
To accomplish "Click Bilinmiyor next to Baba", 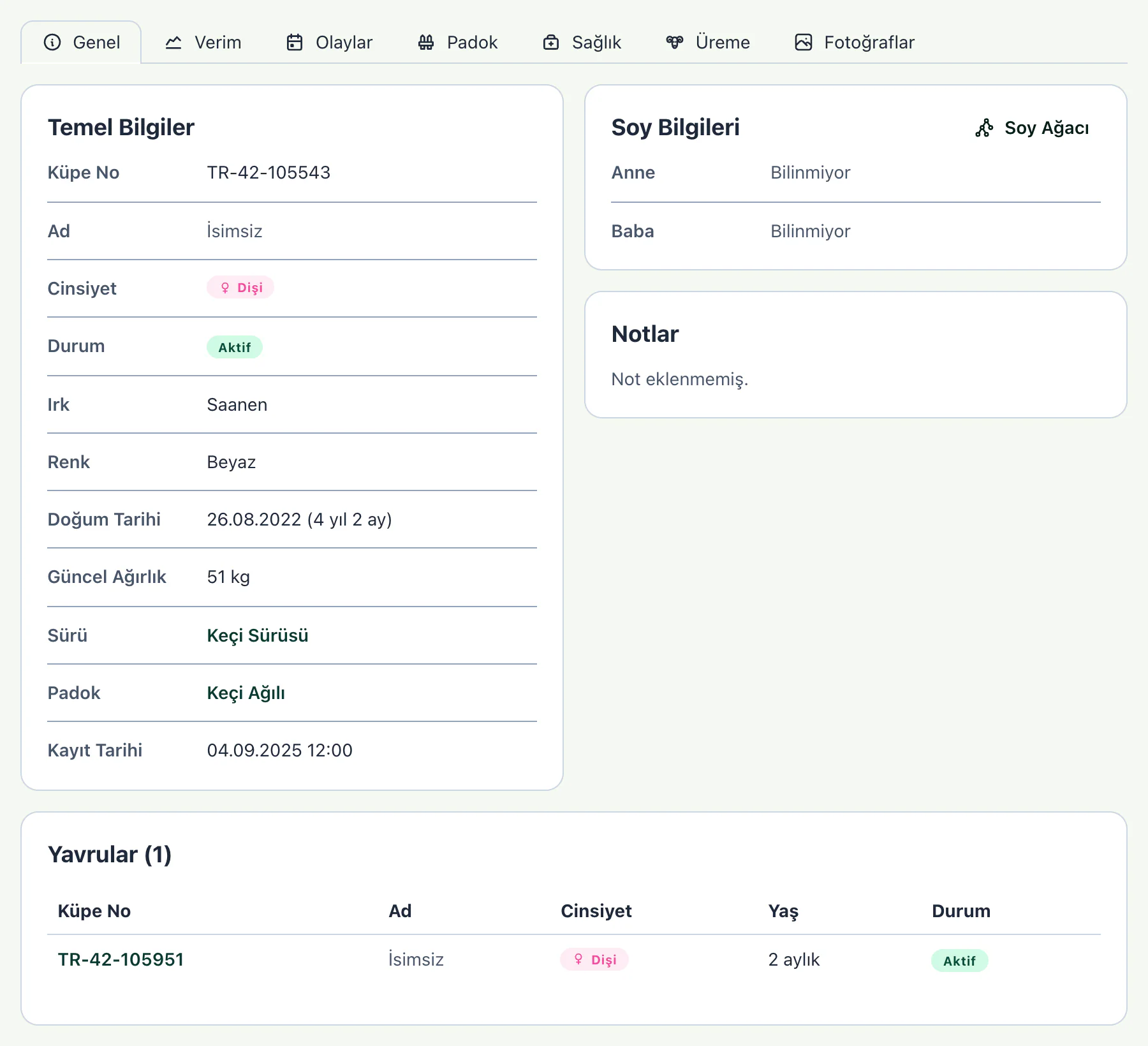I will coord(810,231).
